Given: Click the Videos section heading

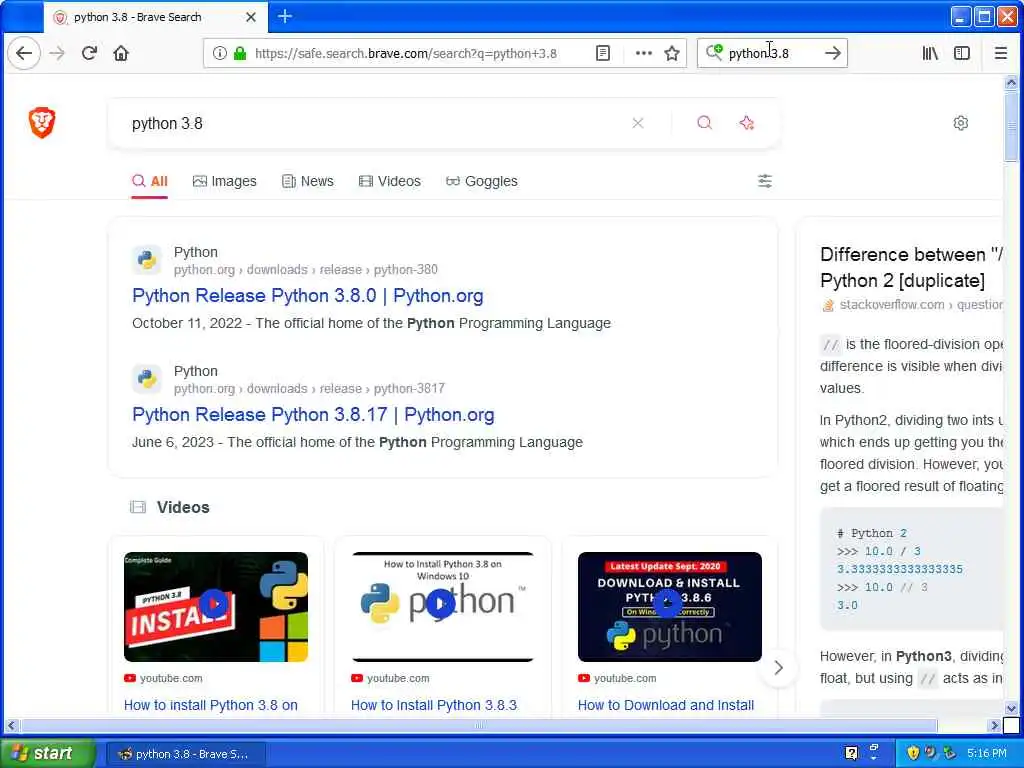Looking at the screenshot, I should click(183, 507).
